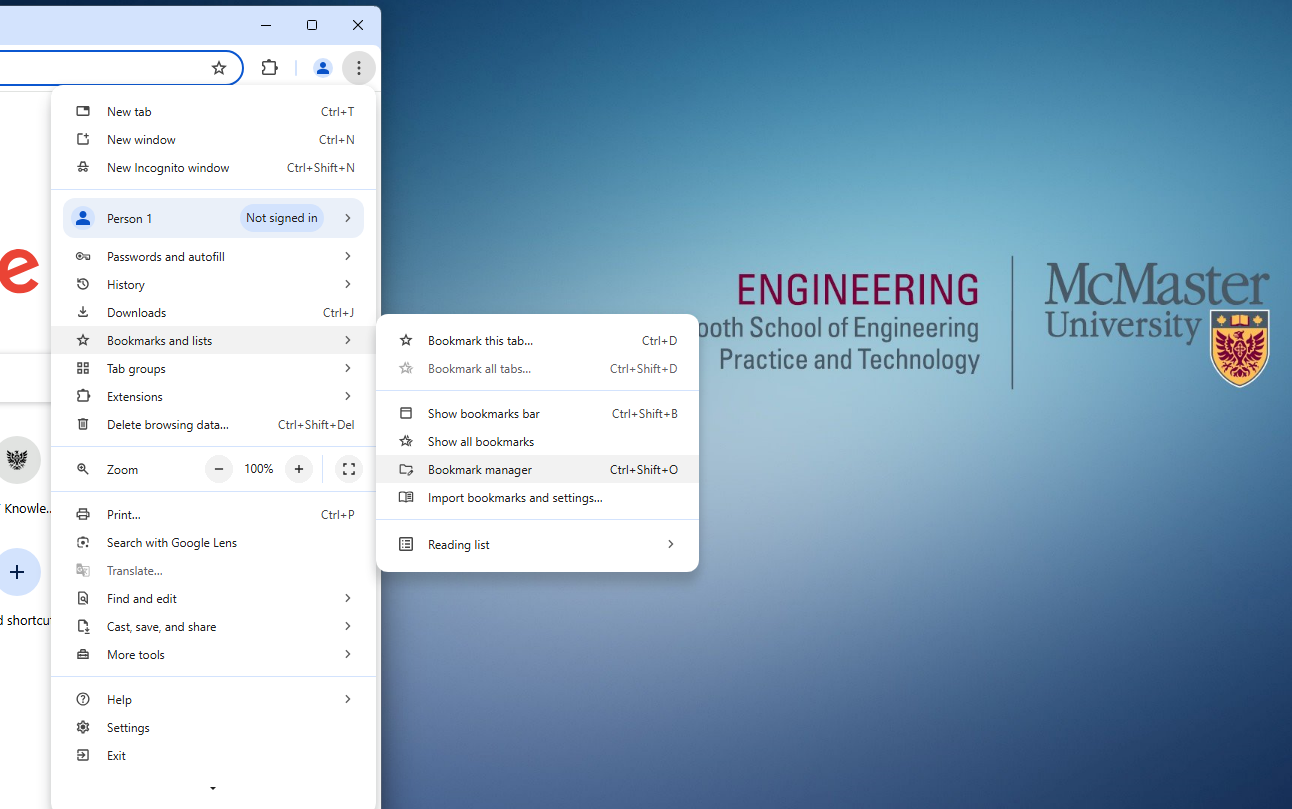Screen dimensions: 1292x809
Task: Open Chrome Settings from menu
Action: (128, 728)
